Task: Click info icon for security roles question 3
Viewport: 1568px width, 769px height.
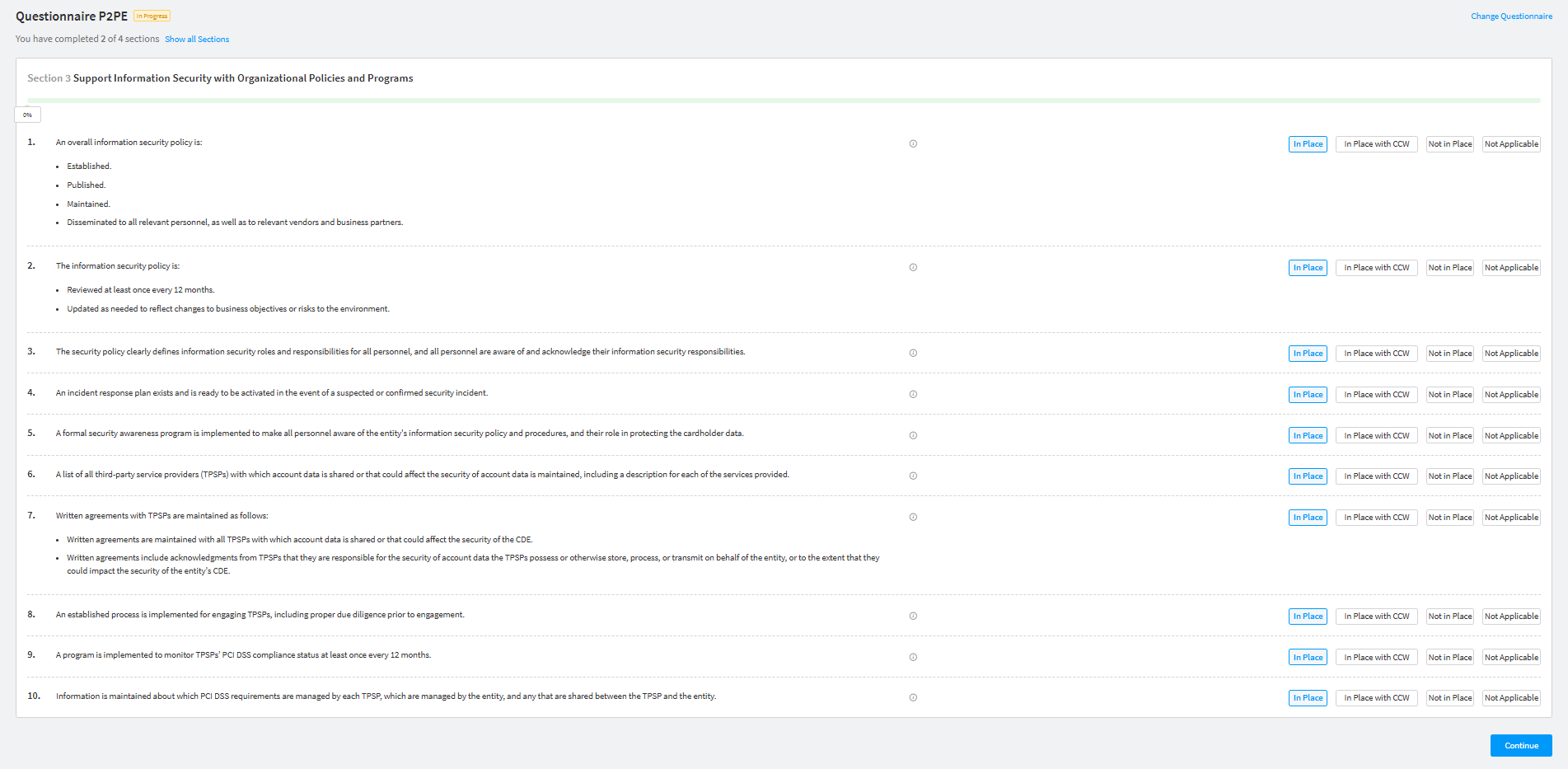Action: pos(913,354)
